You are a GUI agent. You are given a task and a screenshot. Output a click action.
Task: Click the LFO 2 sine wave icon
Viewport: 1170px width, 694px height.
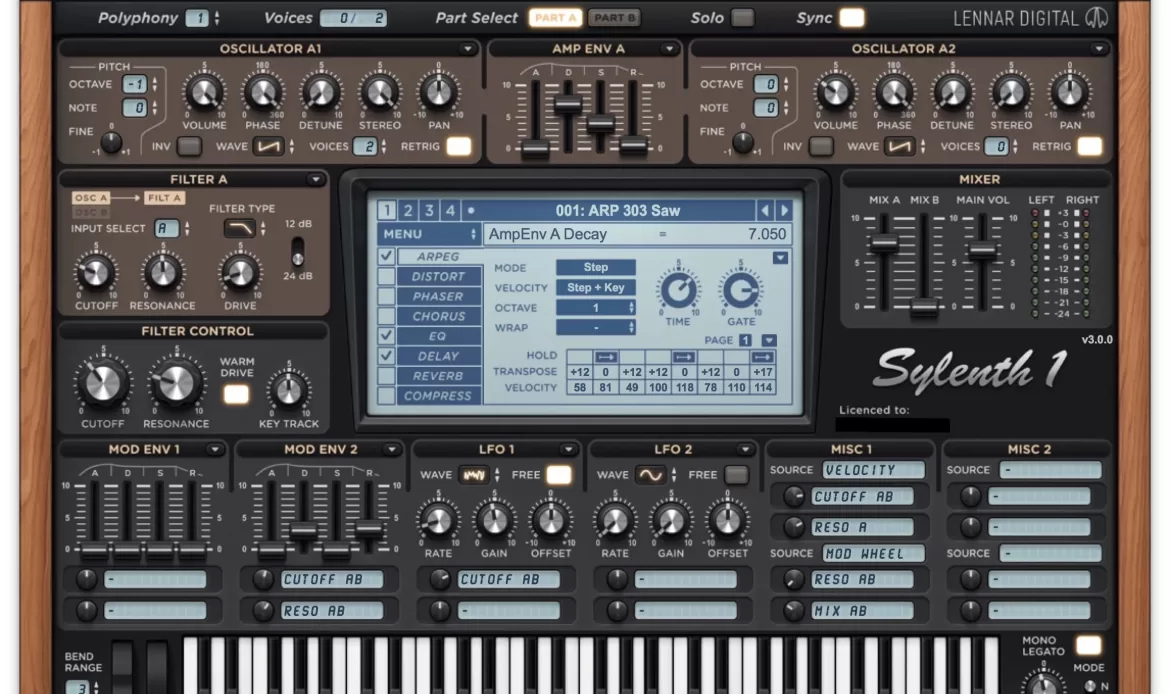pos(650,475)
